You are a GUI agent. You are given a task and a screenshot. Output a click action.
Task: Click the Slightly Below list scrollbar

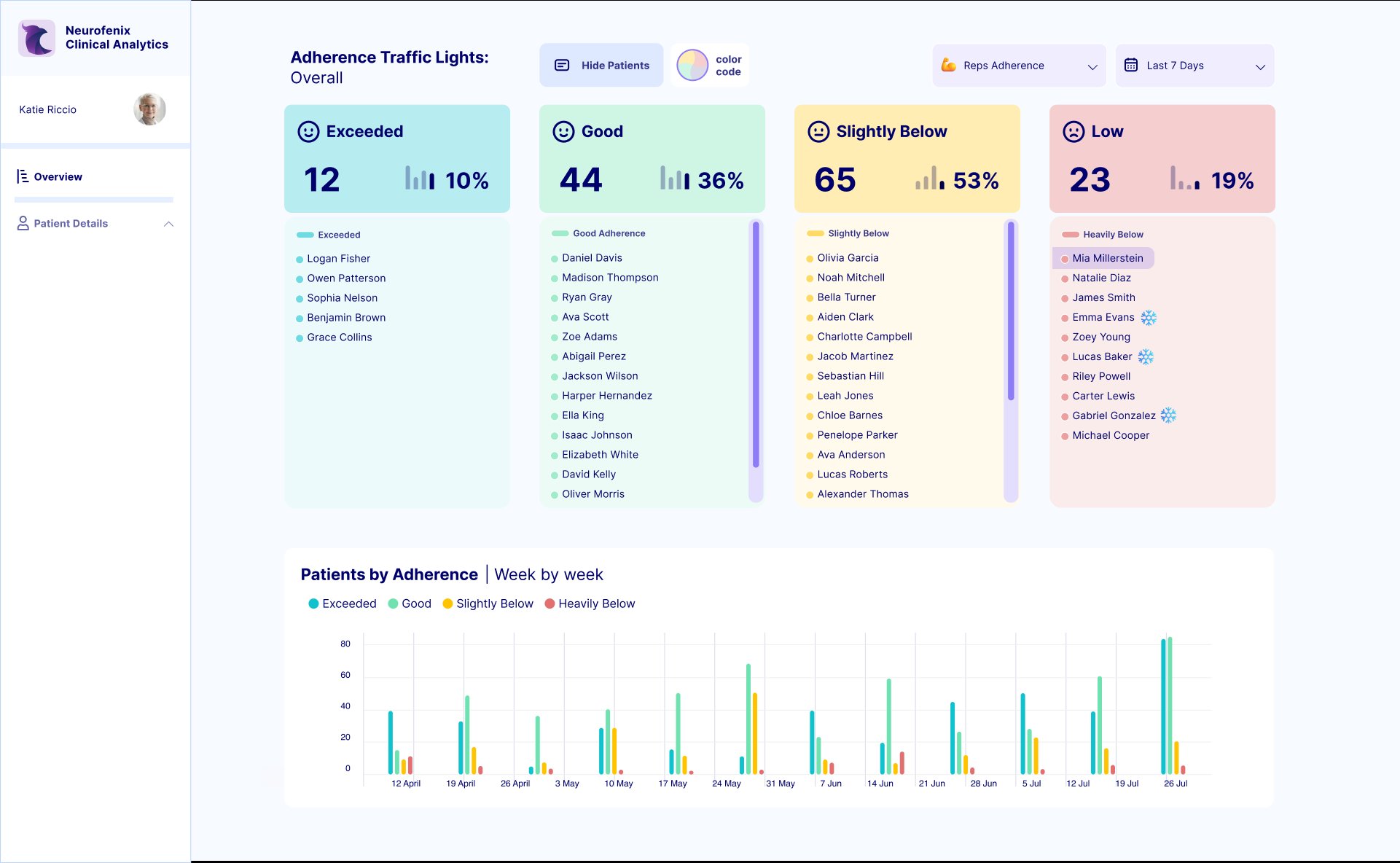pos(1011,311)
